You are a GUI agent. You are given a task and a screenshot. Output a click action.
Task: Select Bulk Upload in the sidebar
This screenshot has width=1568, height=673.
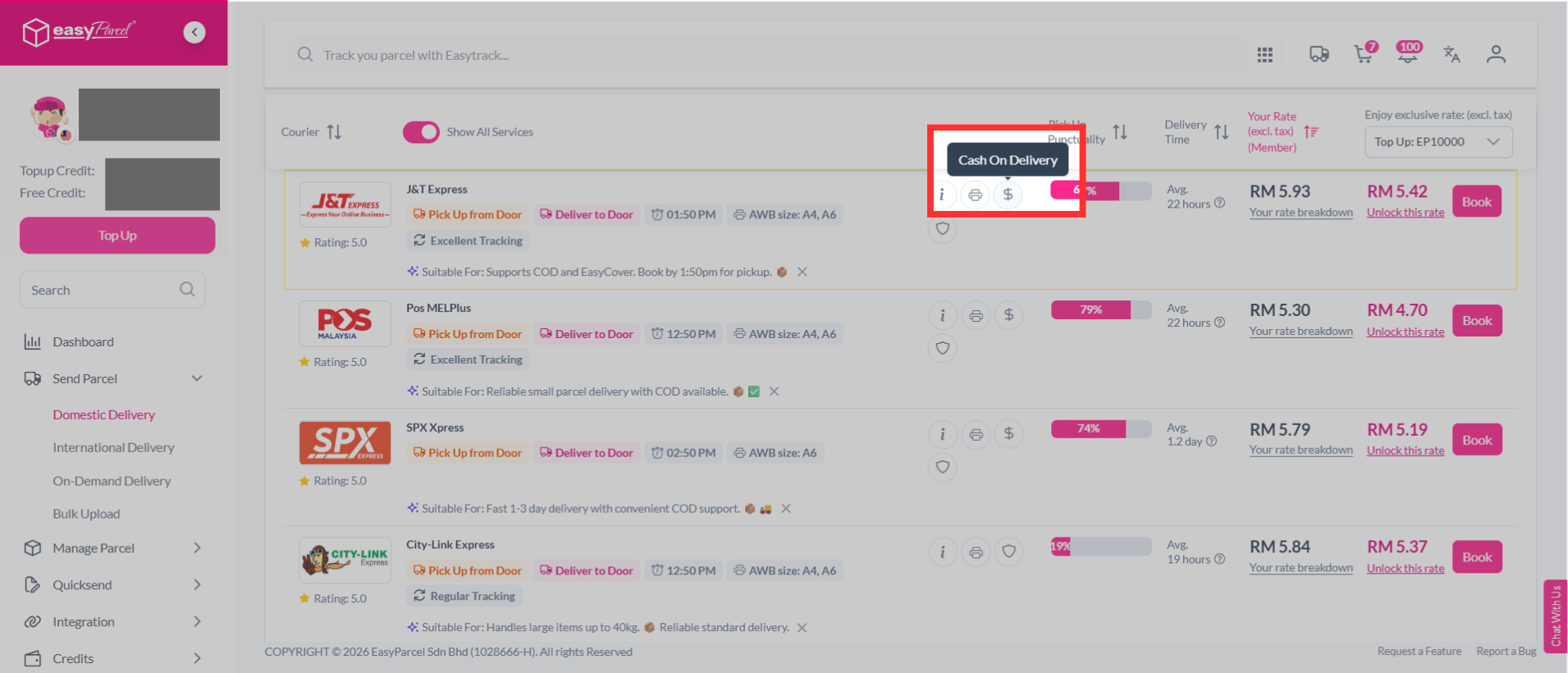tap(86, 514)
